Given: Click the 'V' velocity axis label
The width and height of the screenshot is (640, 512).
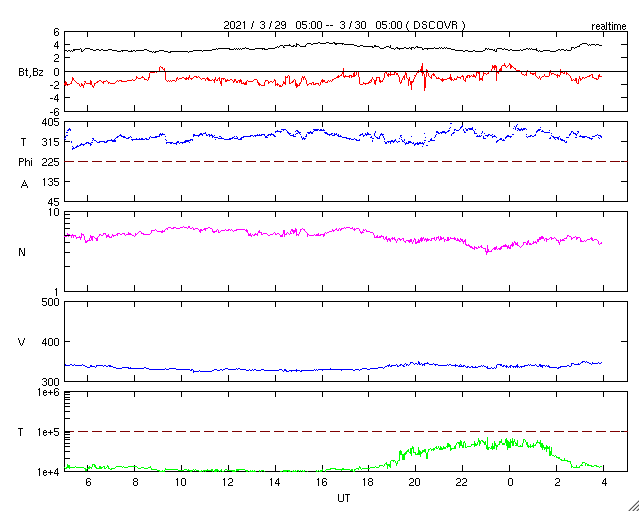Looking at the screenshot, I should pos(22,342).
